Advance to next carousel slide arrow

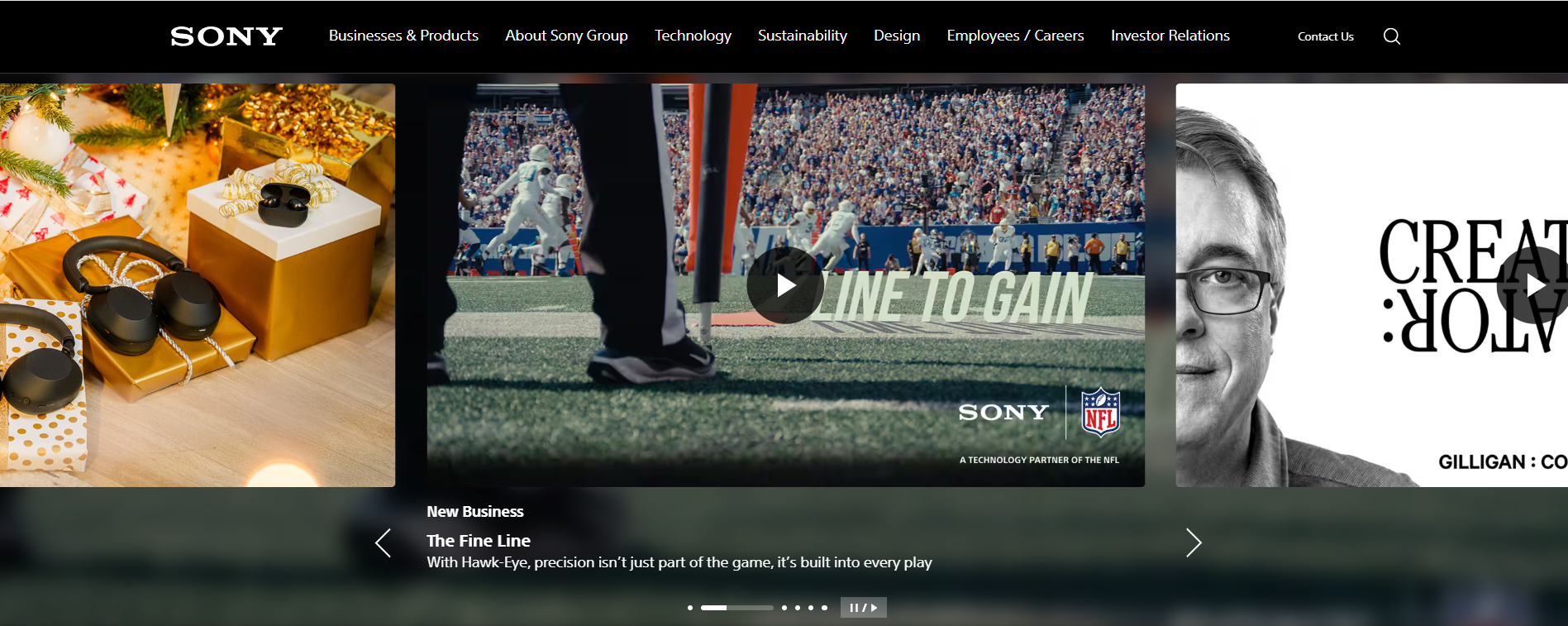(x=1193, y=543)
